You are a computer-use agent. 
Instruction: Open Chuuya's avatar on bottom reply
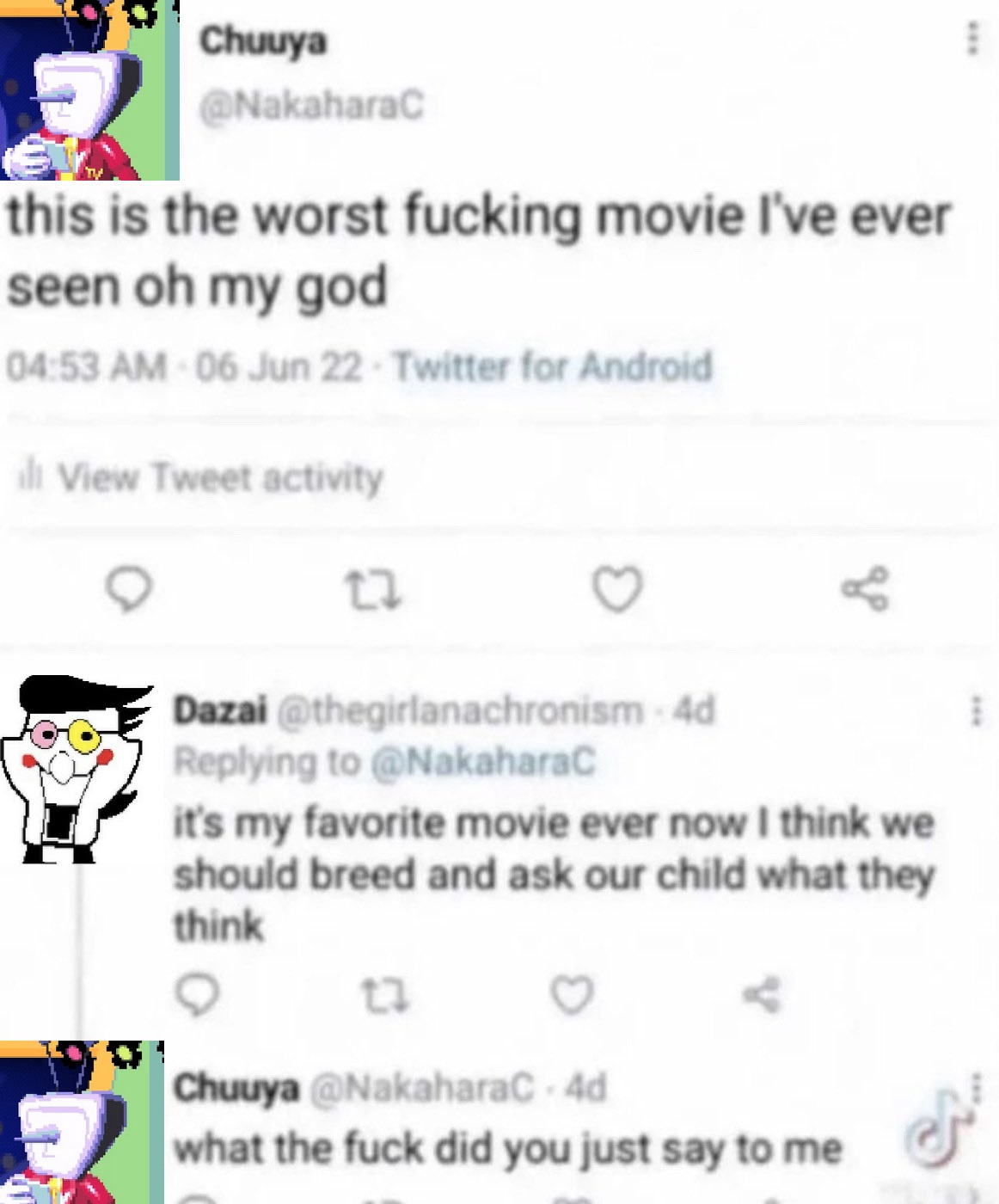(x=82, y=1122)
